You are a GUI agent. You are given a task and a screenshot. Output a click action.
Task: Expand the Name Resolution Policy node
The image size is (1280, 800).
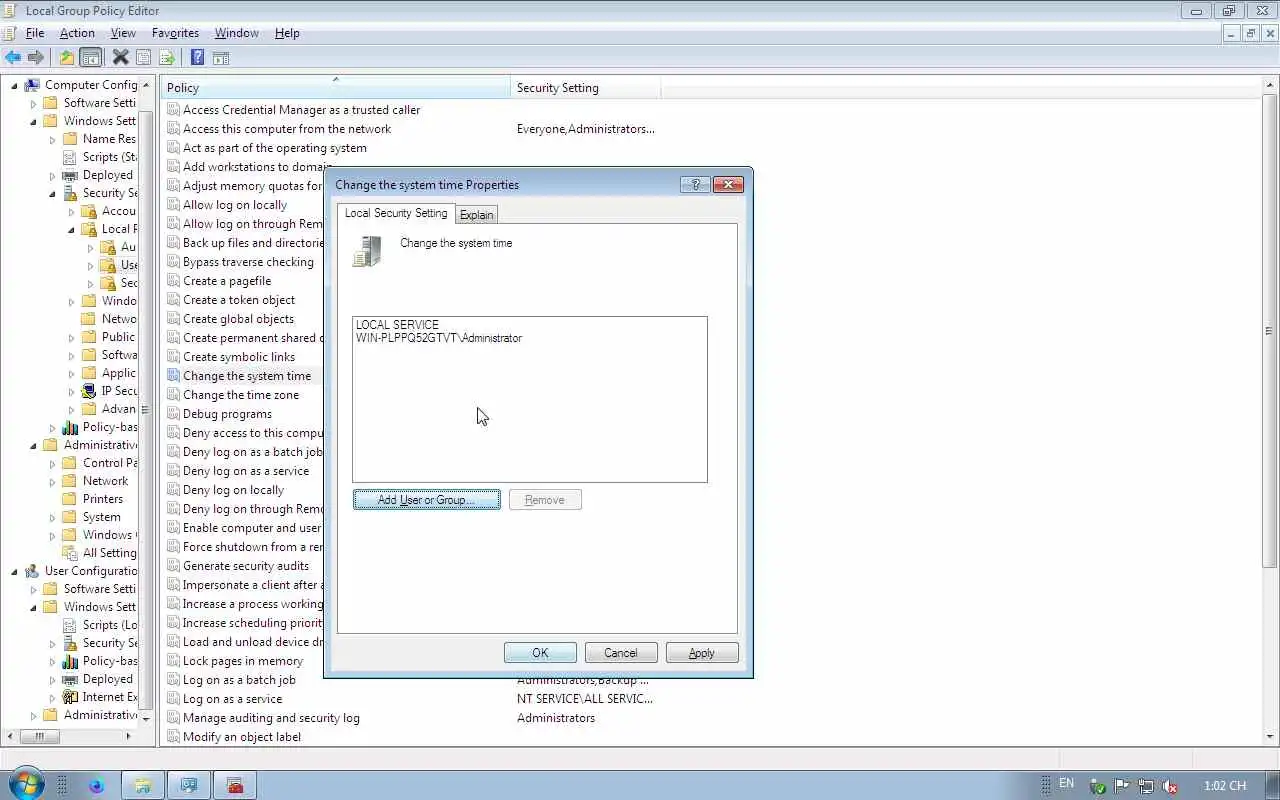tap(52, 139)
